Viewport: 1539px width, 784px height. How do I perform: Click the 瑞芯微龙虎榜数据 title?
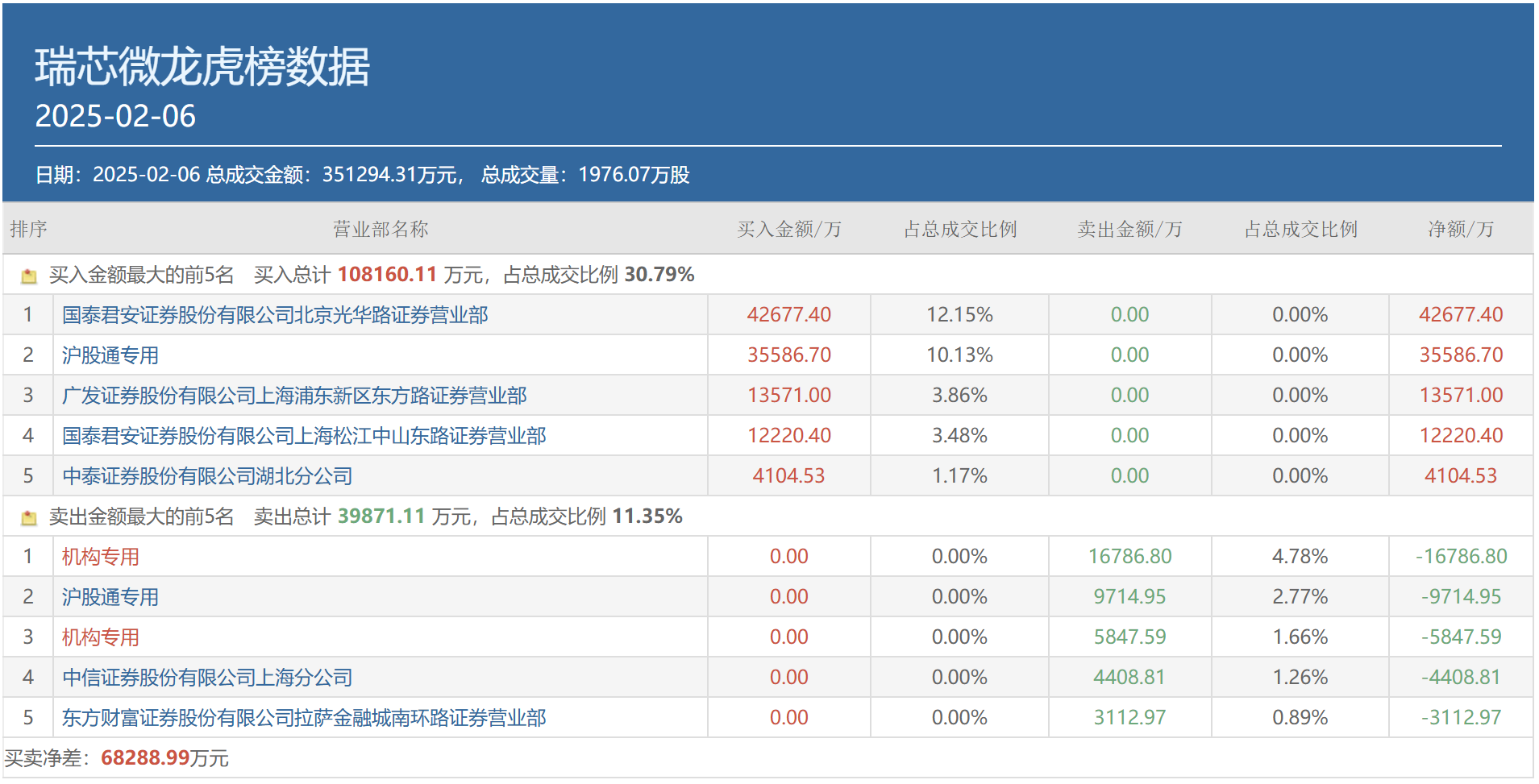[202, 66]
